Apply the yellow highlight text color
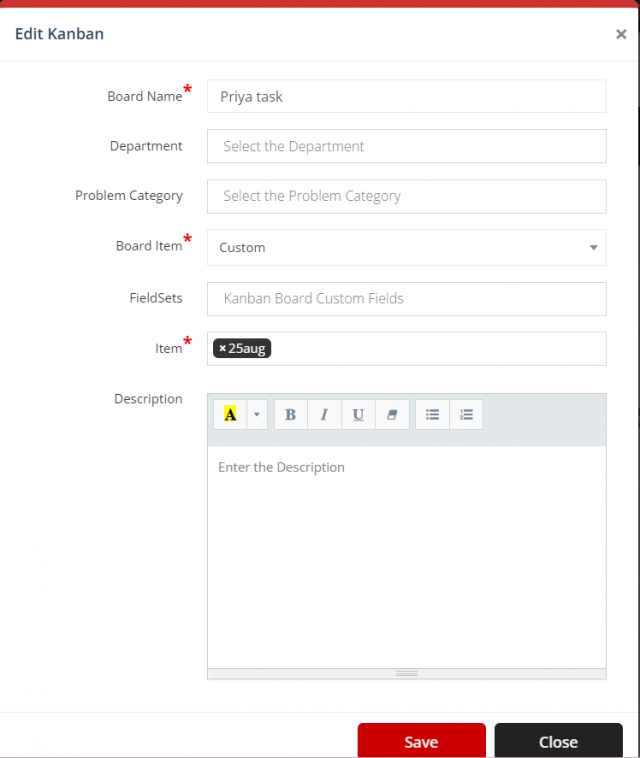Viewport: 640px width, 758px height. click(x=230, y=414)
